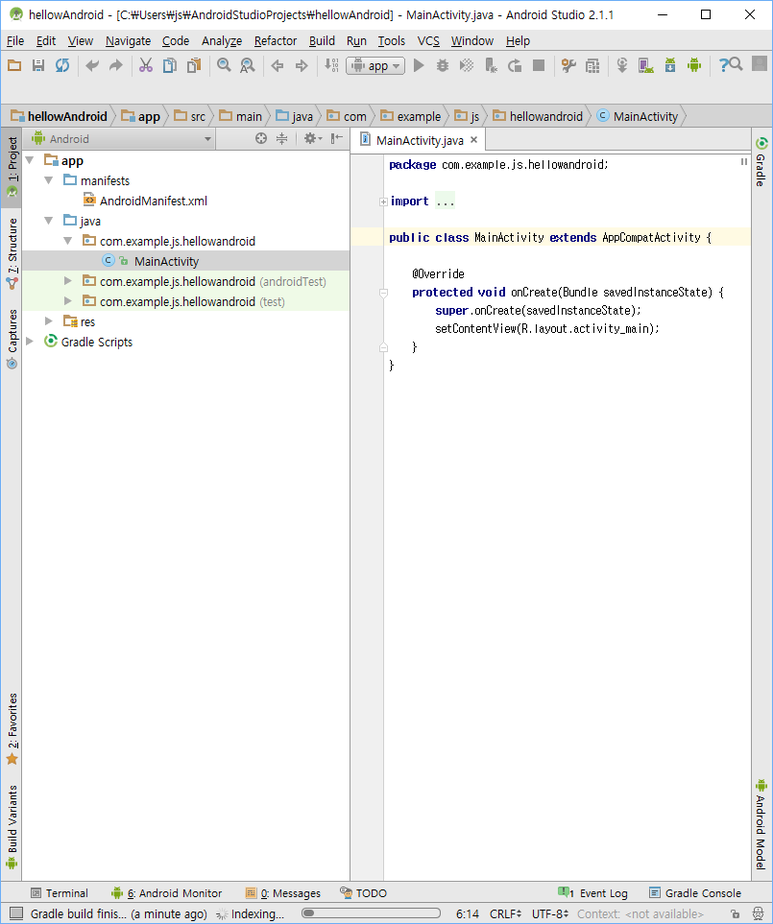
Task: Click the Synchronize icon
Action: coord(62,65)
